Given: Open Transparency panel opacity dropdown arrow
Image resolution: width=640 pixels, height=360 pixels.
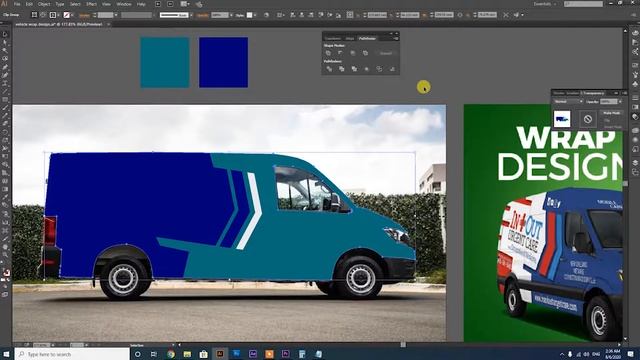Looking at the screenshot, I should pyautogui.click(x=620, y=102).
